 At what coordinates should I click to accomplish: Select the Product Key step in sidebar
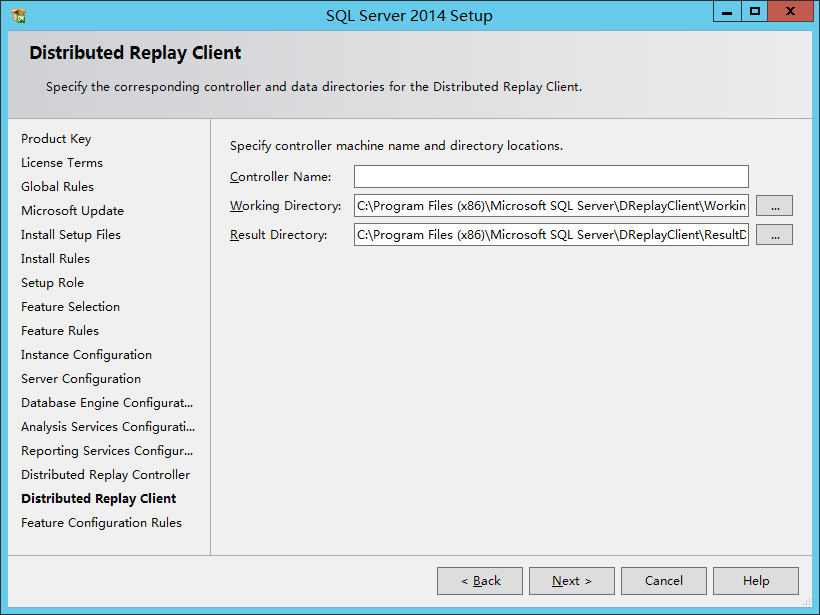(x=56, y=139)
